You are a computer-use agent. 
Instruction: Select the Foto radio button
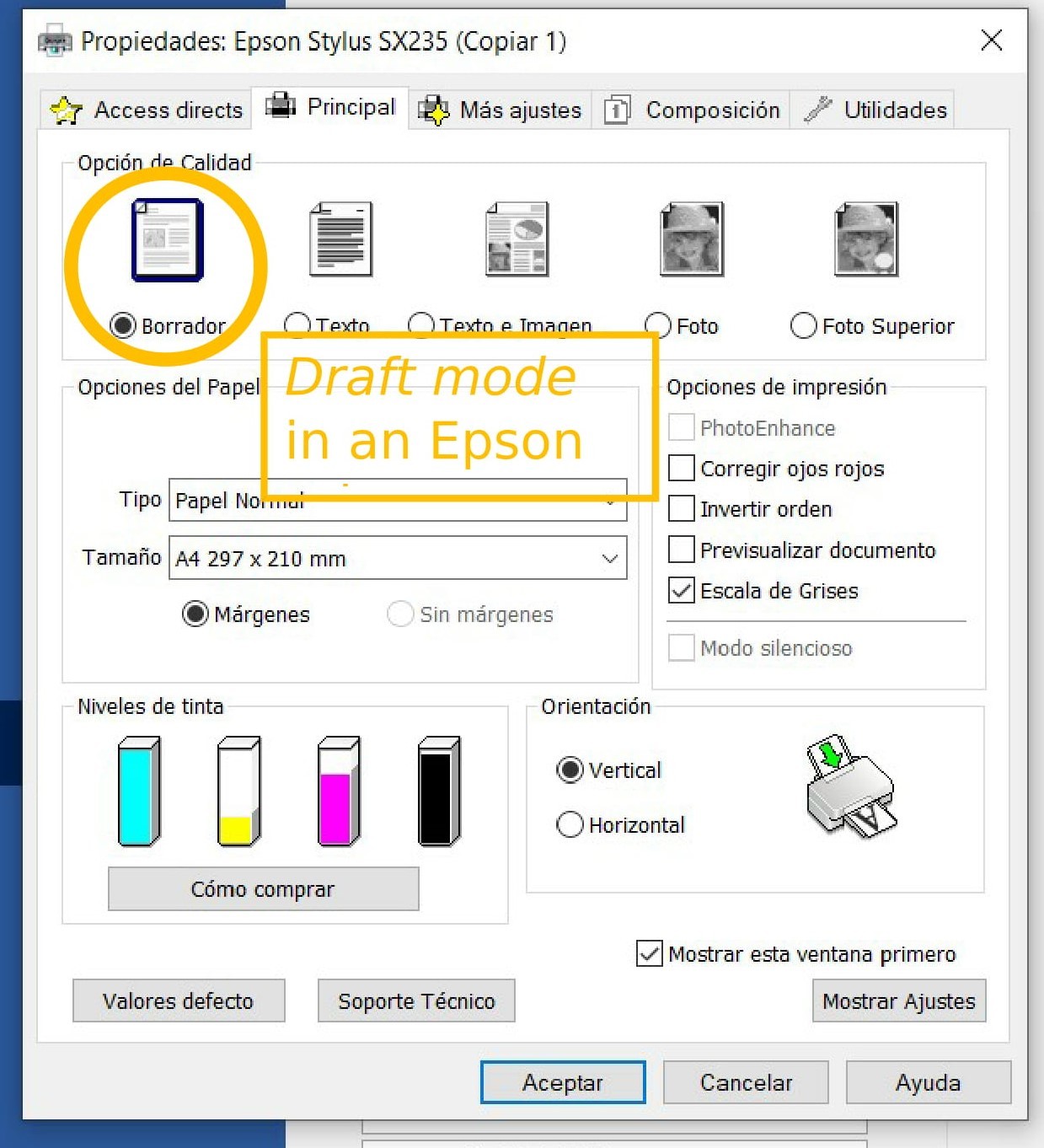click(658, 325)
